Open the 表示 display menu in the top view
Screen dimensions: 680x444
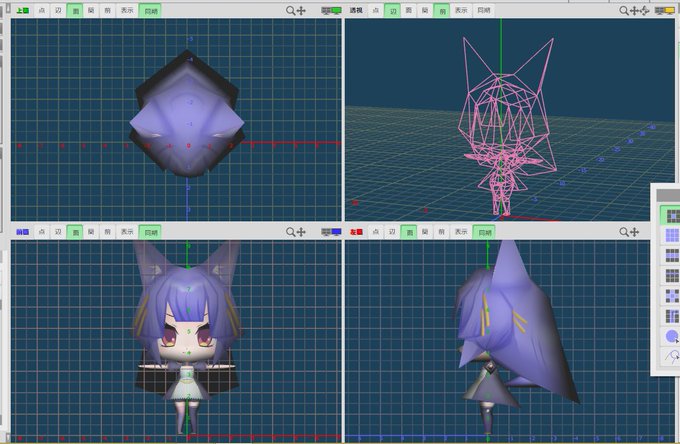[x=127, y=10]
